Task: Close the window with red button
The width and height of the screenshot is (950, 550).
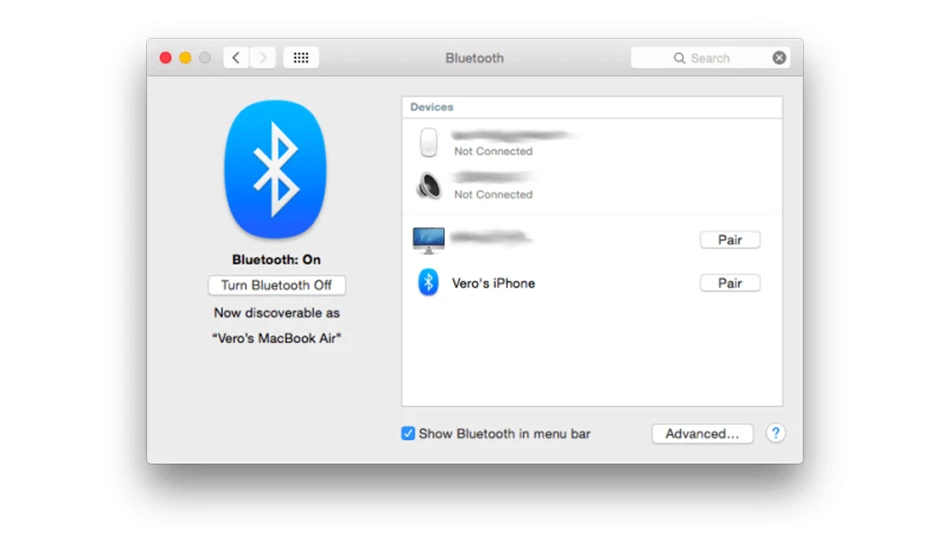Action: (x=165, y=58)
